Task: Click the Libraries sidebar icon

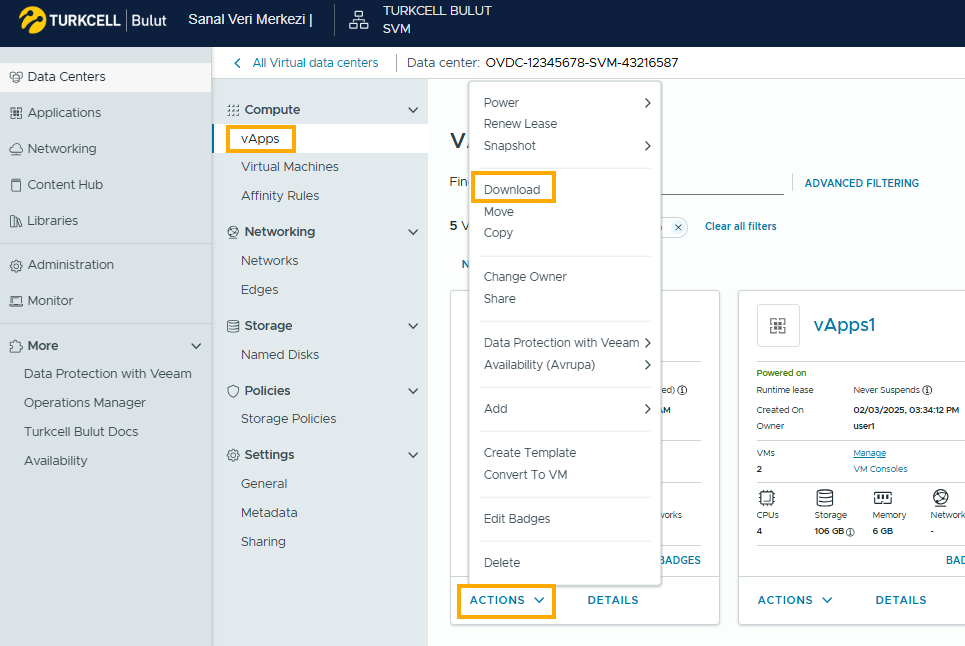Action: pos(16,221)
